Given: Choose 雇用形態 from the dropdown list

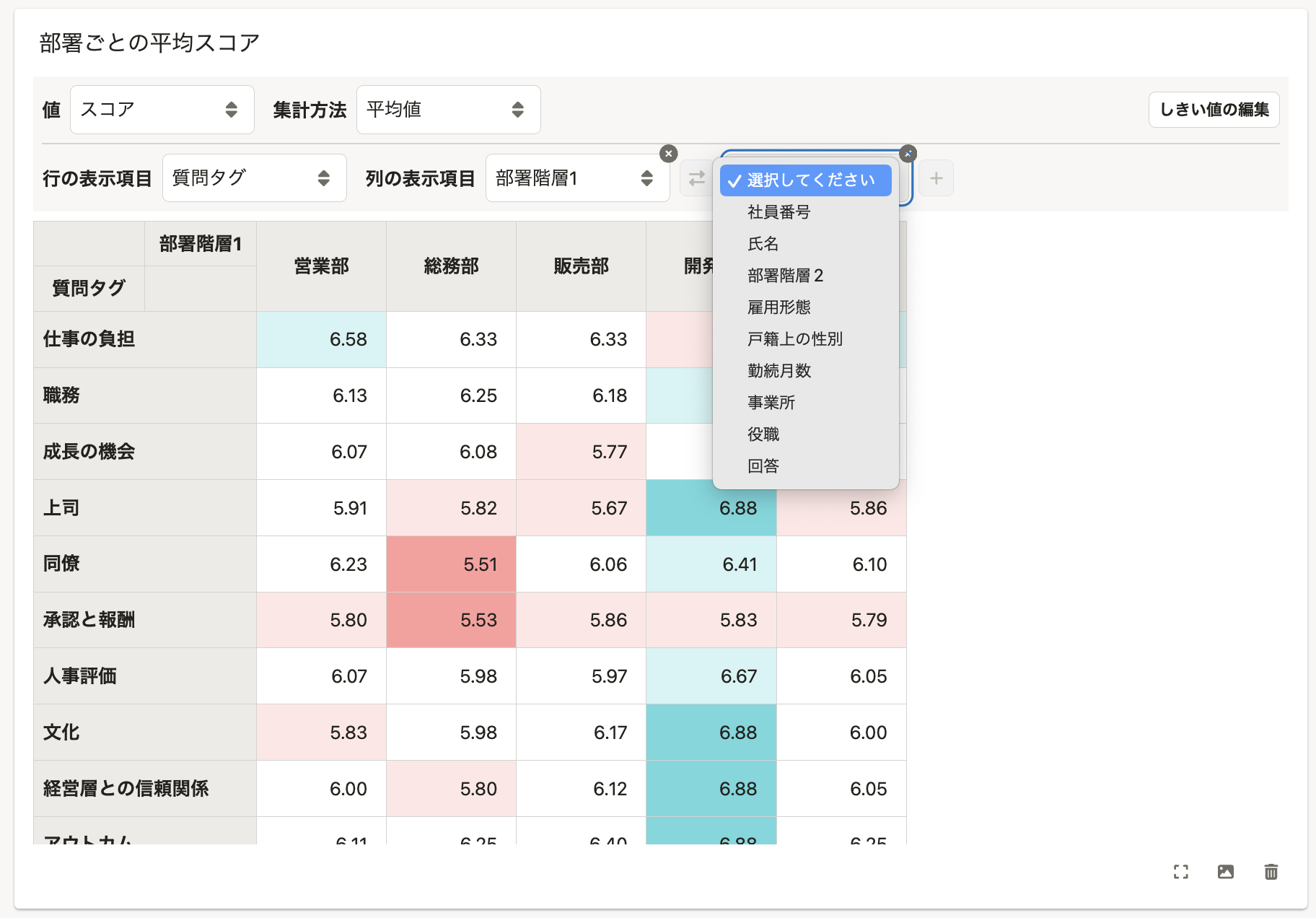Looking at the screenshot, I should [806, 307].
